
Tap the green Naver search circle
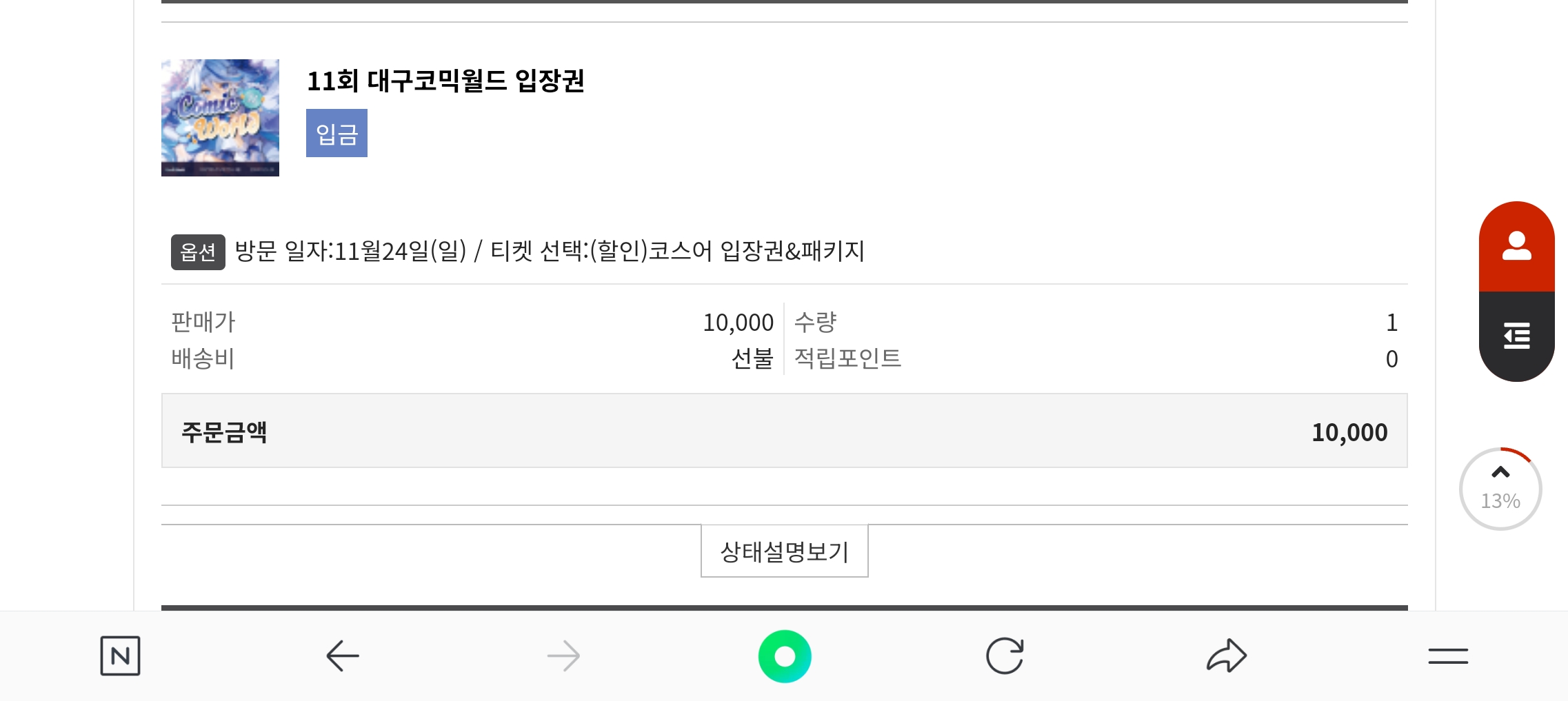click(x=785, y=656)
